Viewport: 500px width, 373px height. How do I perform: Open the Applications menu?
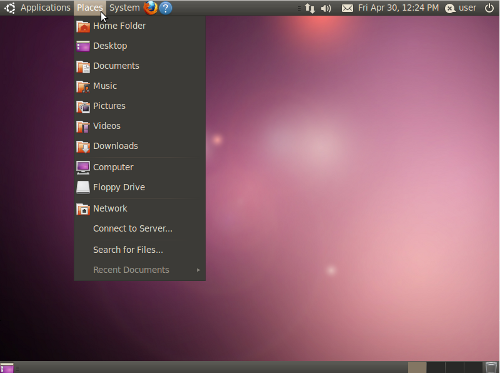coord(45,8)
